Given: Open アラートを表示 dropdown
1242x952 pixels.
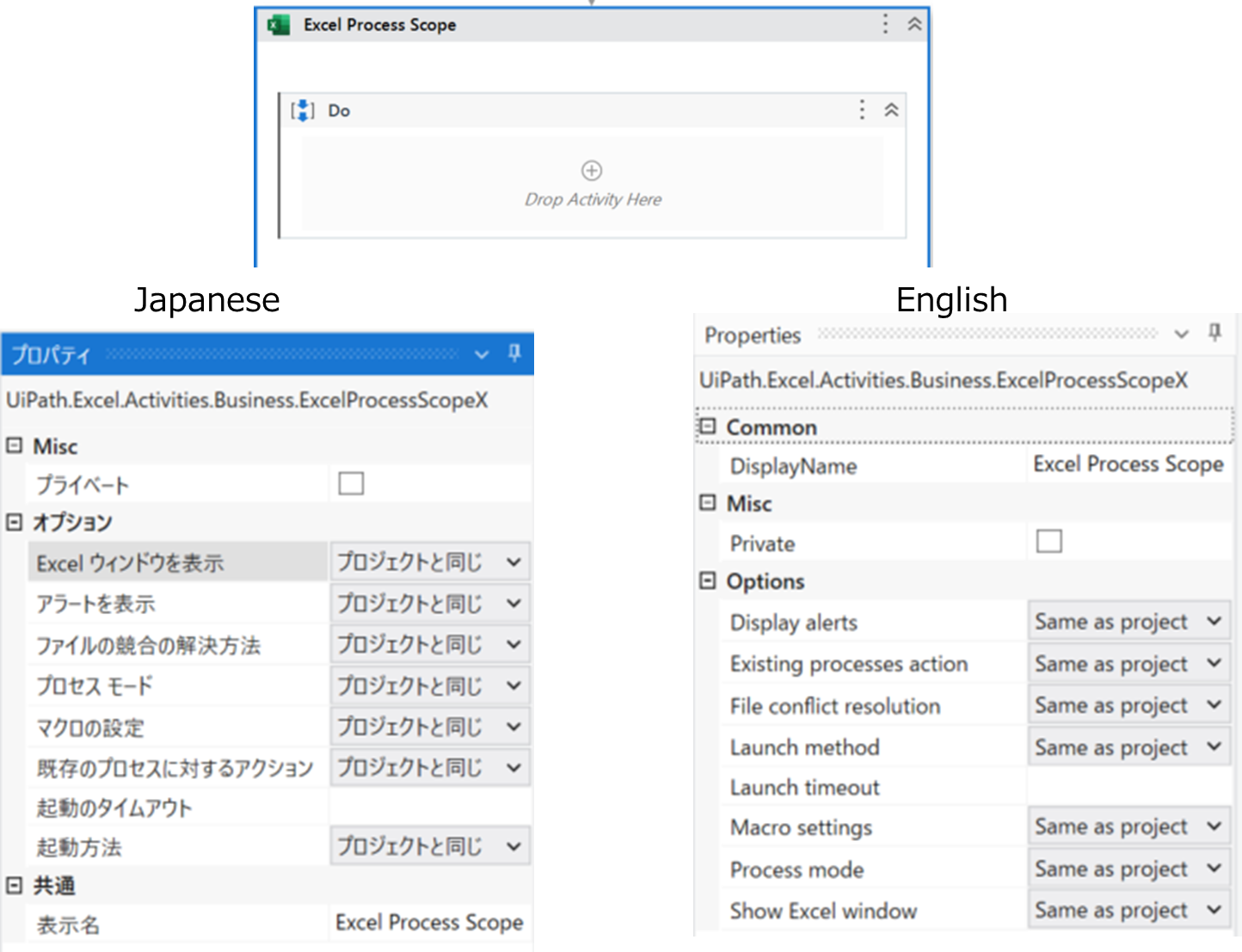Looking at the screenshot, I should (x=430, y=603).
